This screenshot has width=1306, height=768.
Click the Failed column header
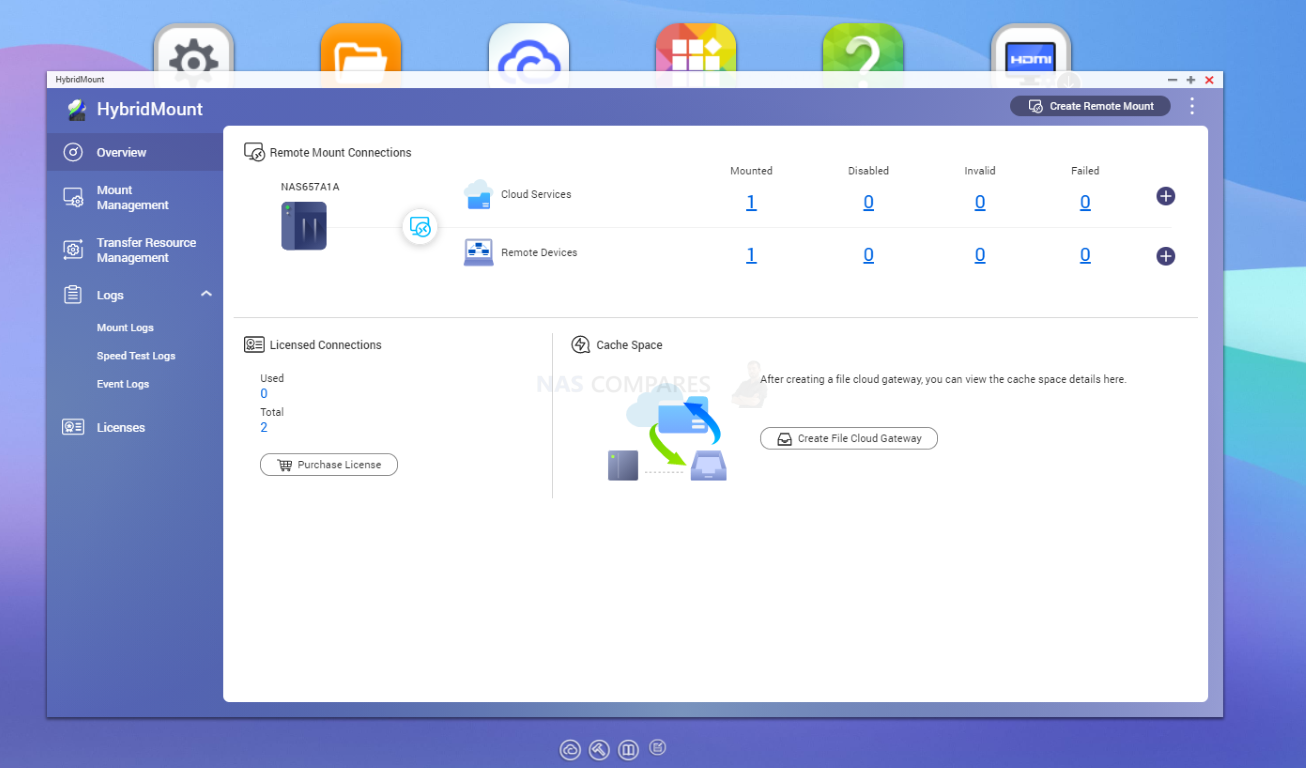tap(1085, 171)
